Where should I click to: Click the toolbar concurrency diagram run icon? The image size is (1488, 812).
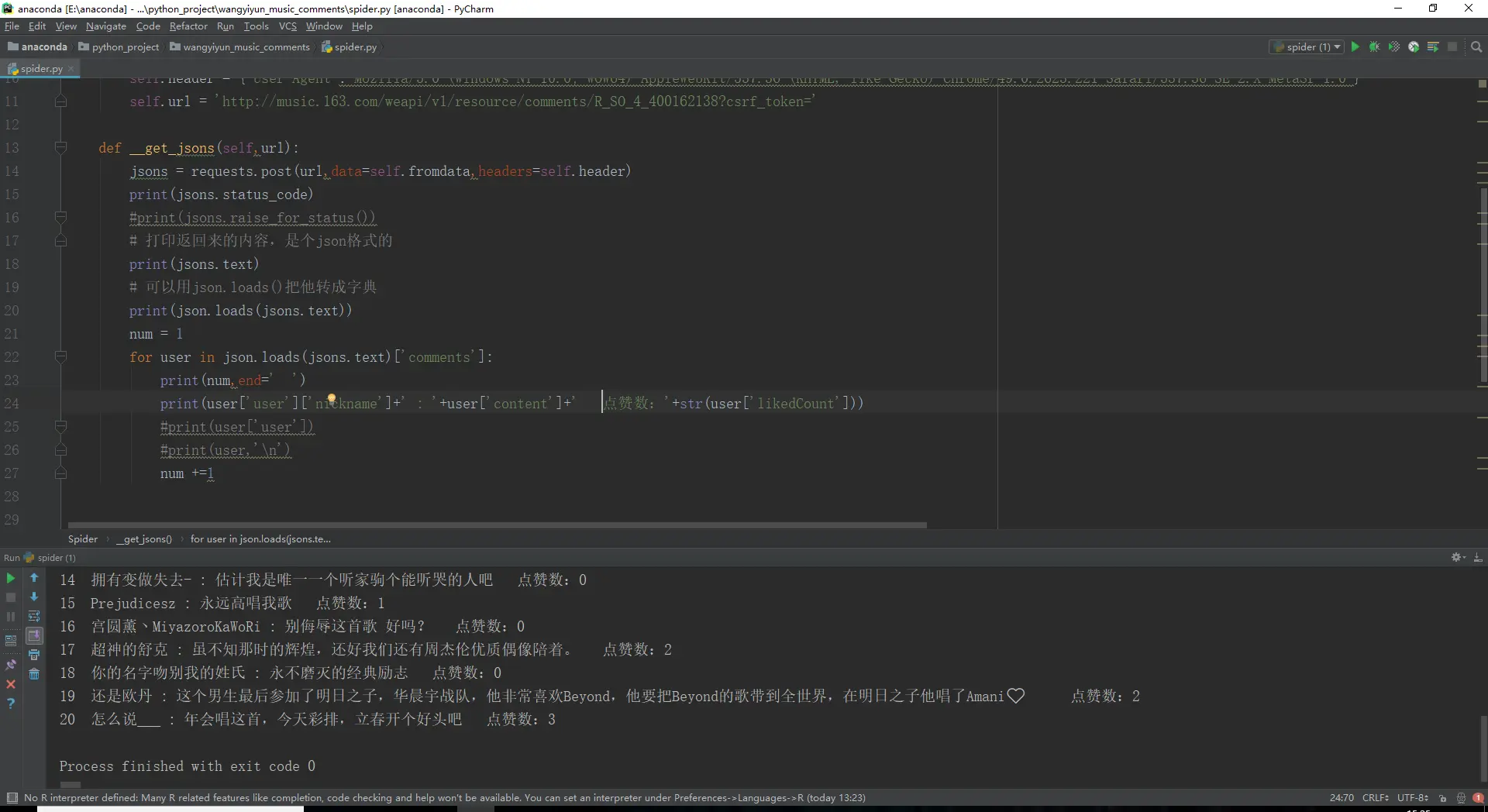click(1433, 46)
